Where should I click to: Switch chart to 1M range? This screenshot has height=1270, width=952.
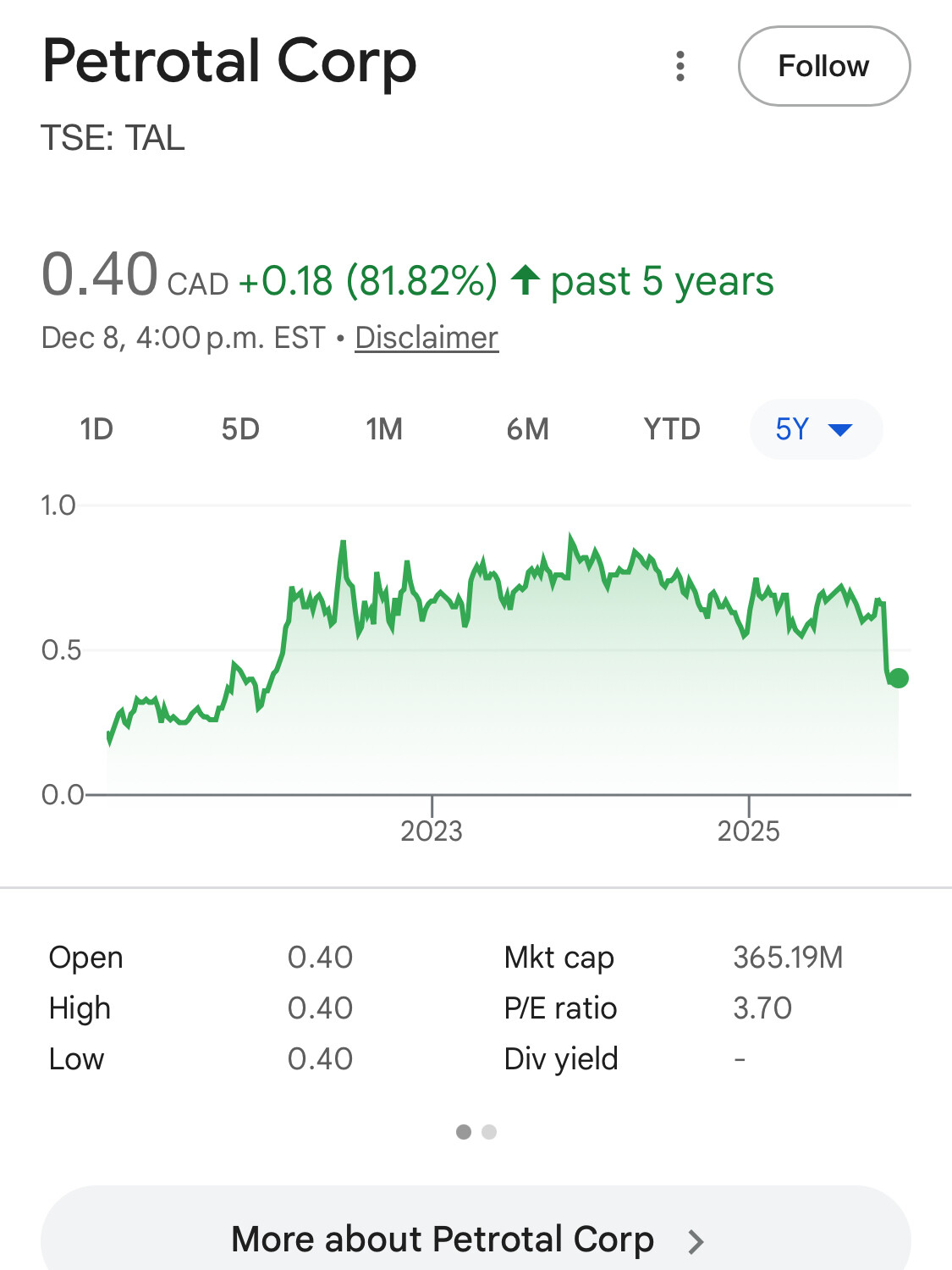384,429
